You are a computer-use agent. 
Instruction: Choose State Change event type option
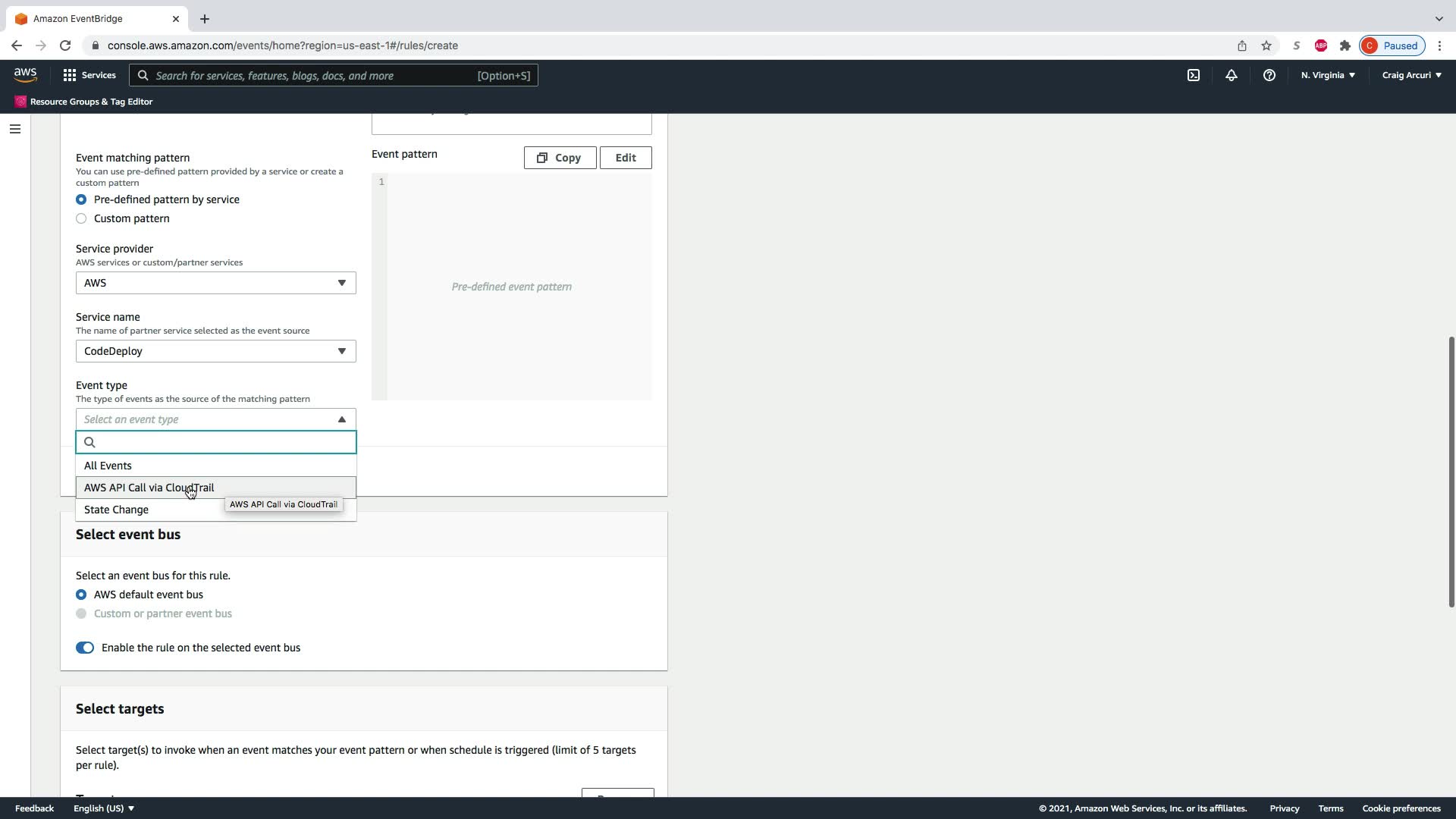[117, 510]
